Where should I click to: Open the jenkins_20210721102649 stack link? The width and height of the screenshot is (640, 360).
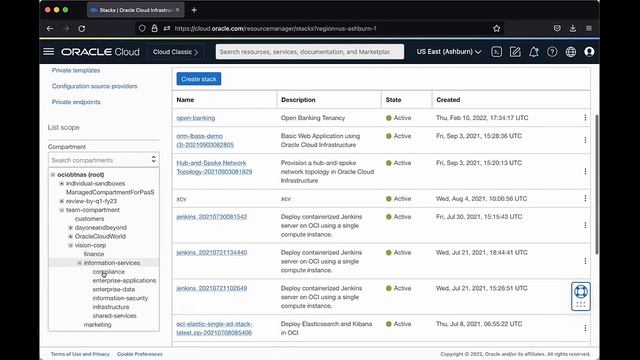coord(211,288)
